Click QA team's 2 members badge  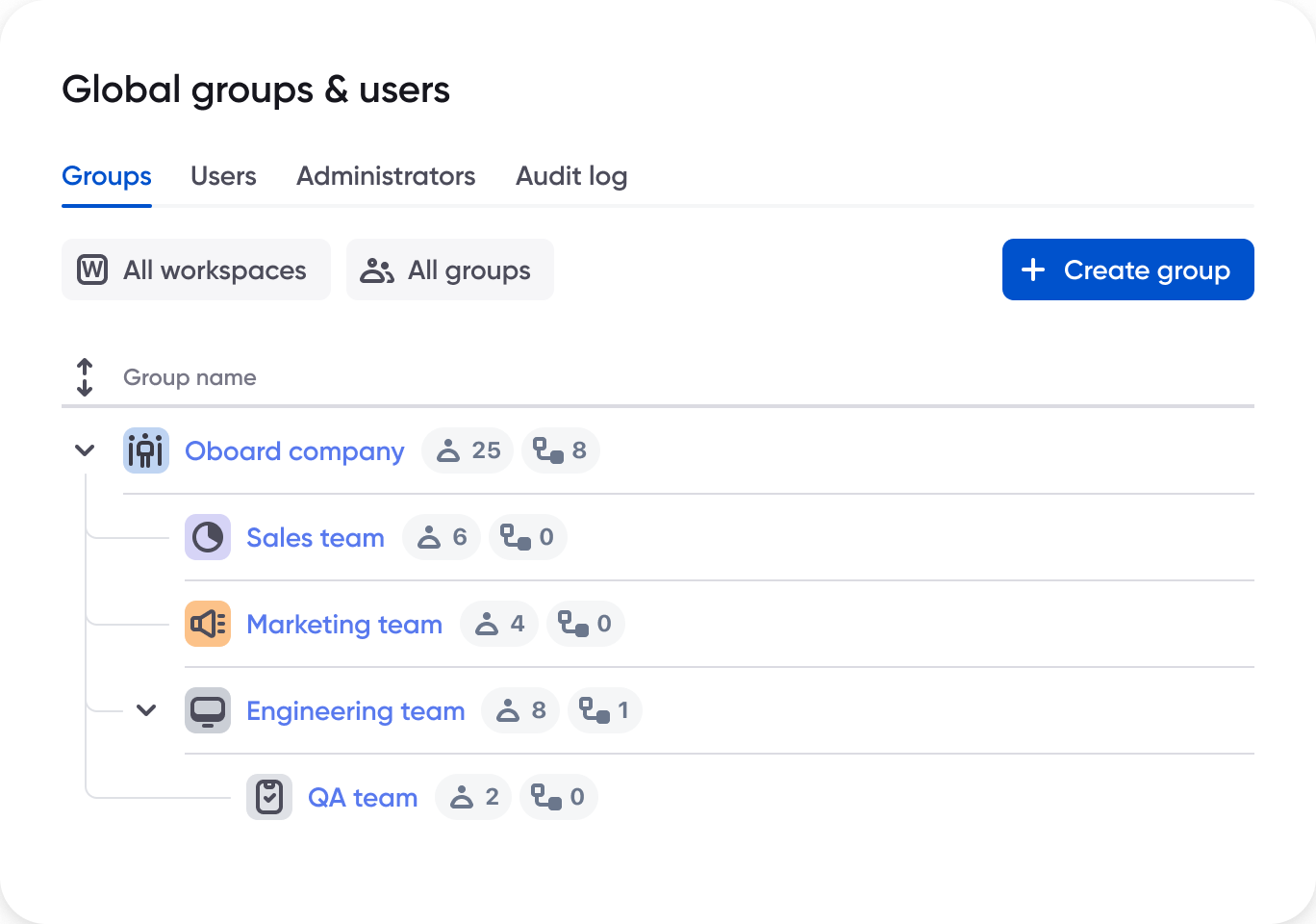tap(473, 797)
